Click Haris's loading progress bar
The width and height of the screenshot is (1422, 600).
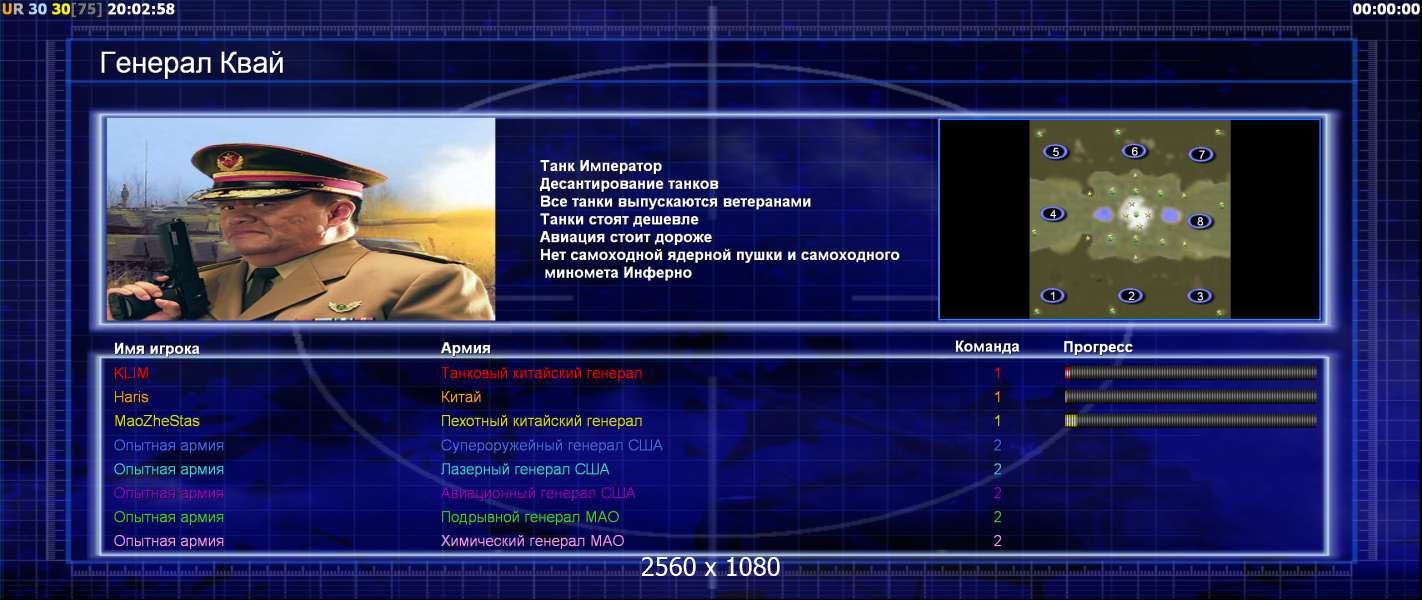[x=1191, y=397]
